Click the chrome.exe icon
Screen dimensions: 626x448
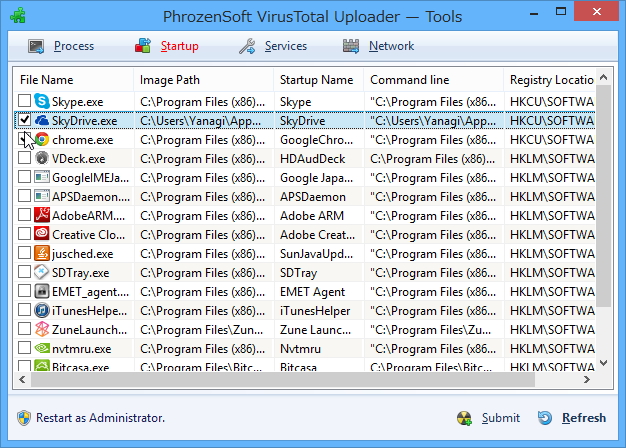tap(42, 139)
